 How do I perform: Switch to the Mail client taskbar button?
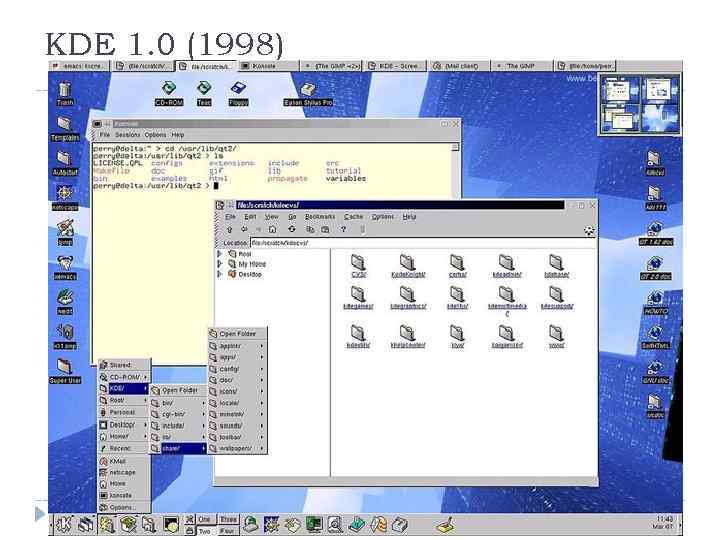click(x=460, y=66)
